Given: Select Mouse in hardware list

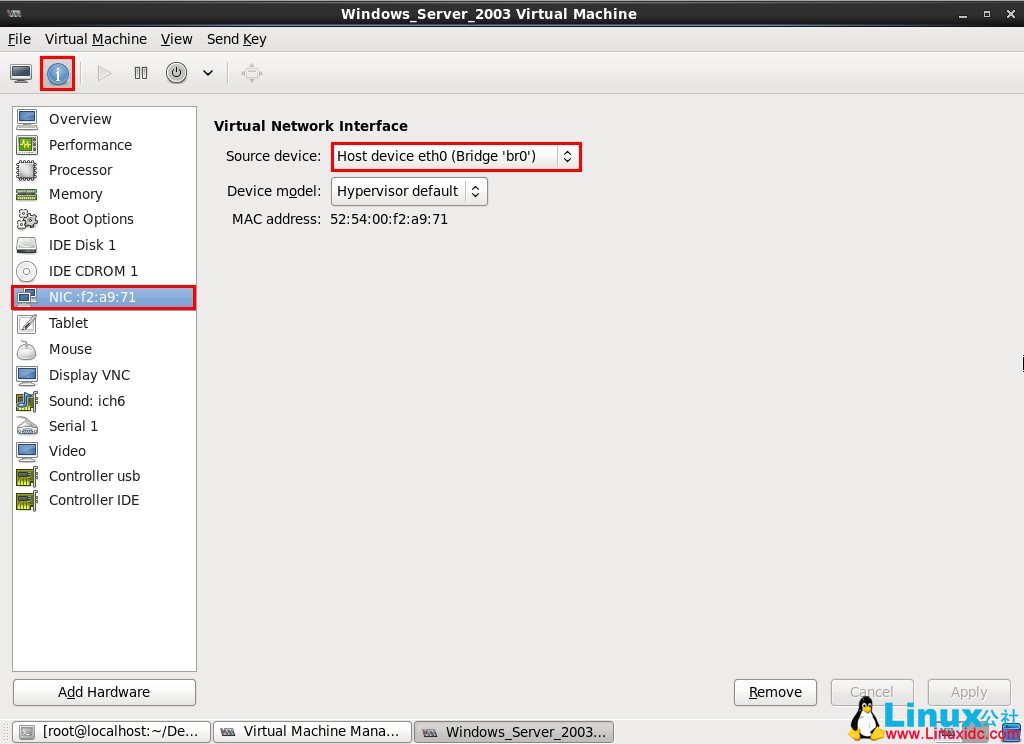Looking at the screenshot, I should [104, 349].
